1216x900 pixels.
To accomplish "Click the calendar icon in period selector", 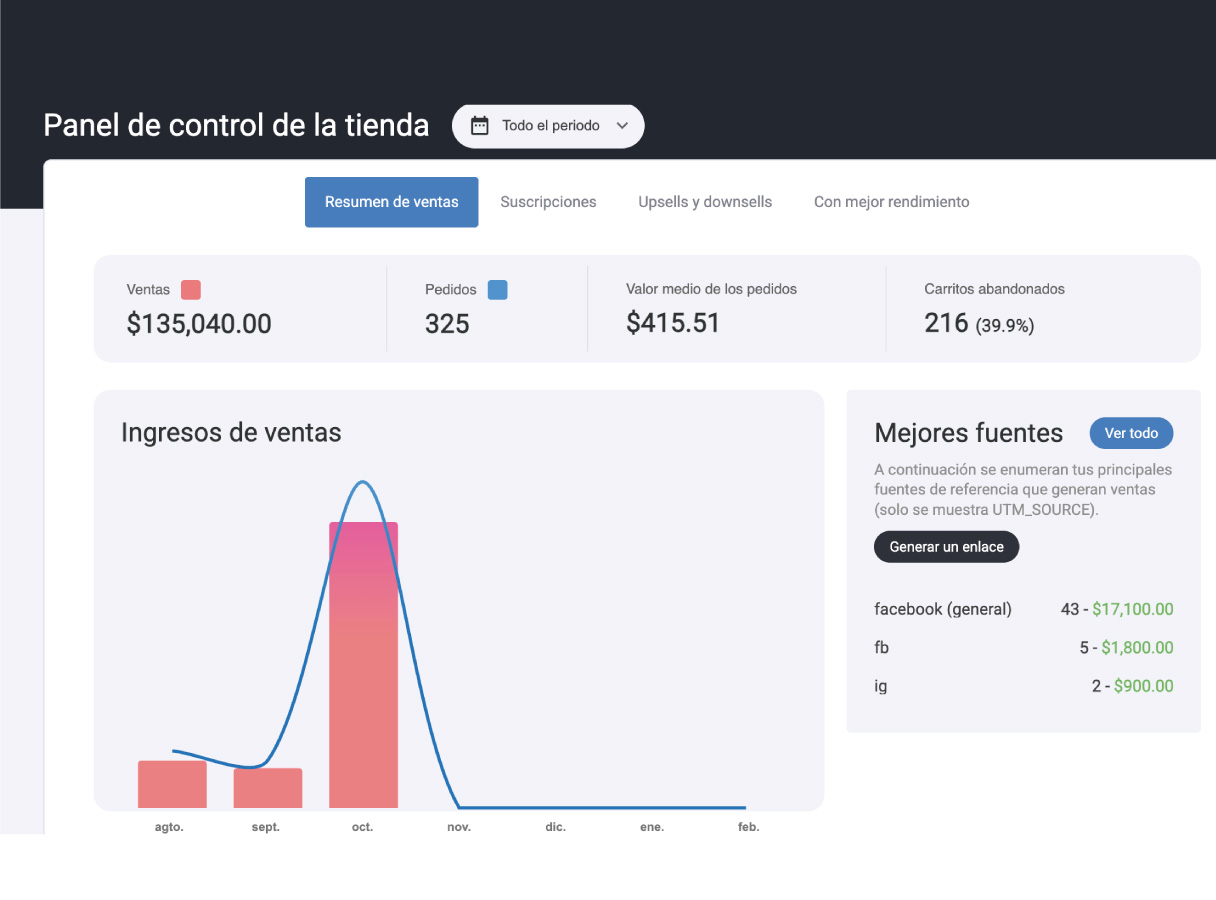I will 480,126.
